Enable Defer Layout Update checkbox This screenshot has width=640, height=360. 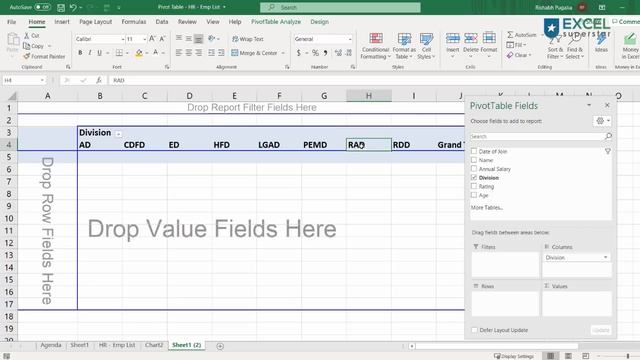pyautogui.click(x=474, y=330)
